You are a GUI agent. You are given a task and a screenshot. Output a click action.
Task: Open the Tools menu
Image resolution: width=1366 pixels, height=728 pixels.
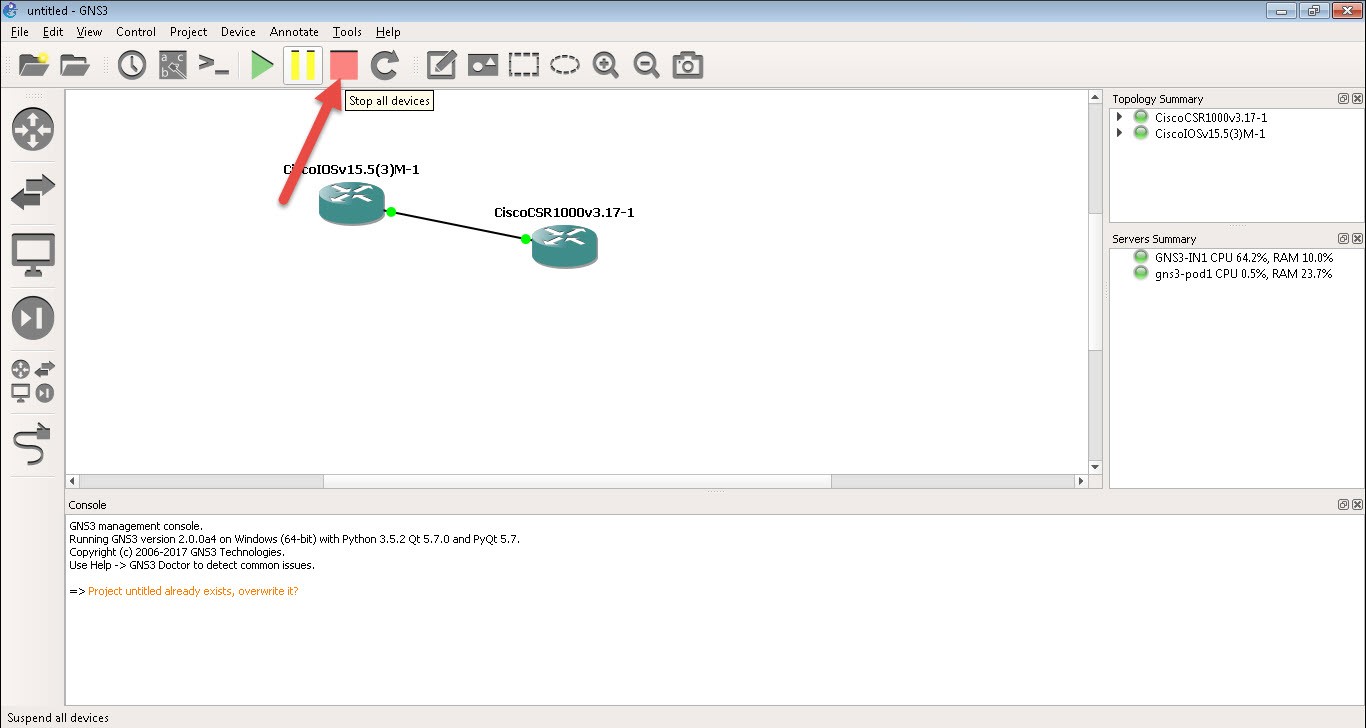[x=347, y=32]
